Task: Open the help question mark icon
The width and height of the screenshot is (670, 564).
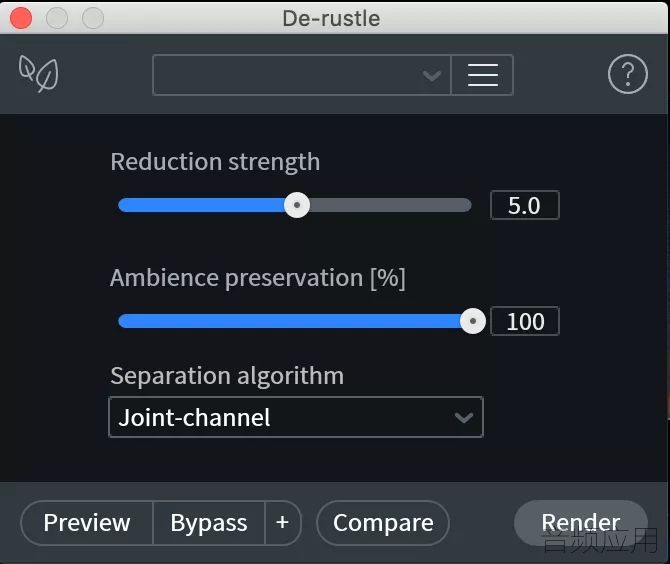Action: click(x=628, y=74)
